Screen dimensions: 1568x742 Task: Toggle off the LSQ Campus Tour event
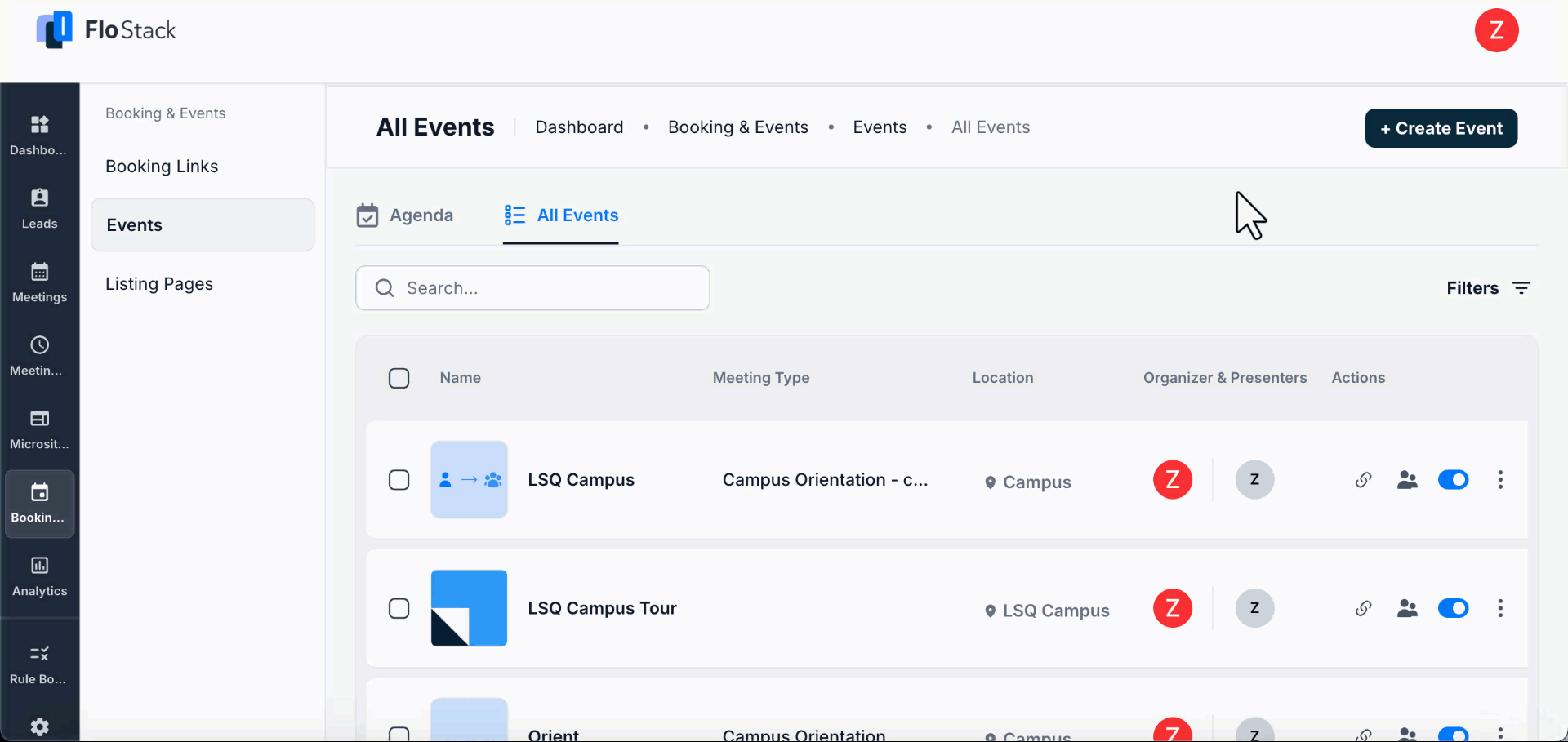click(x=1454, y=608)
